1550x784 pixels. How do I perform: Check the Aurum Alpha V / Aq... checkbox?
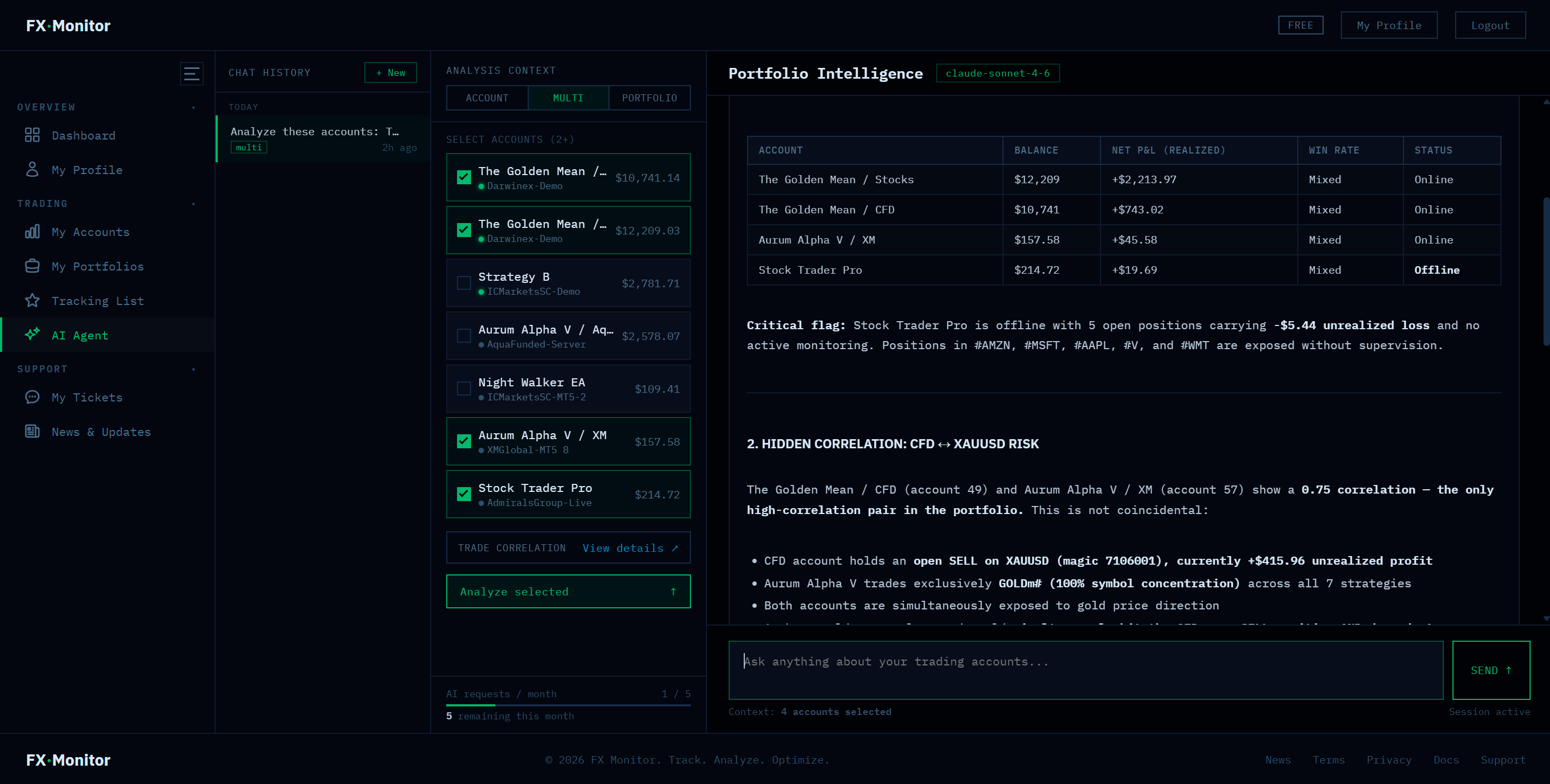464,336
